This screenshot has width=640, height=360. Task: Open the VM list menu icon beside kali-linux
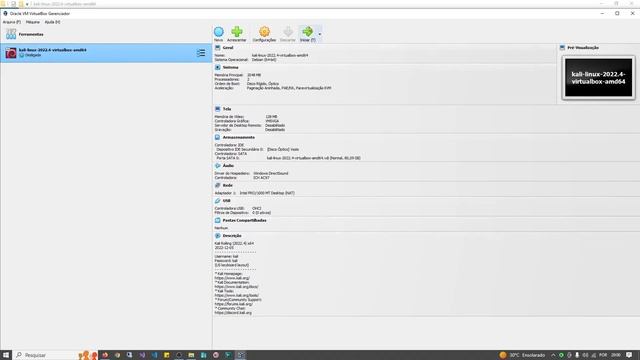(x=201, y=53)
